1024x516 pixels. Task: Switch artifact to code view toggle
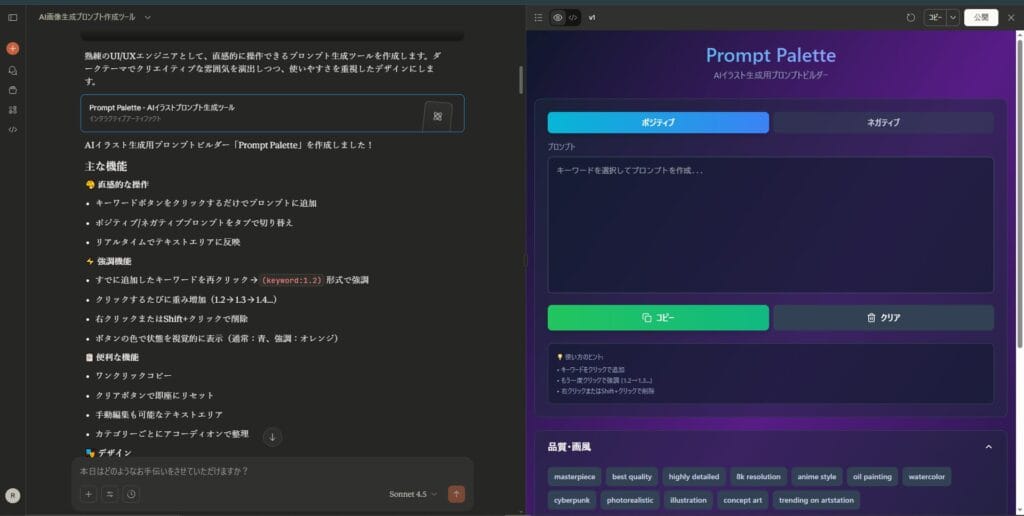pos(573,17)
